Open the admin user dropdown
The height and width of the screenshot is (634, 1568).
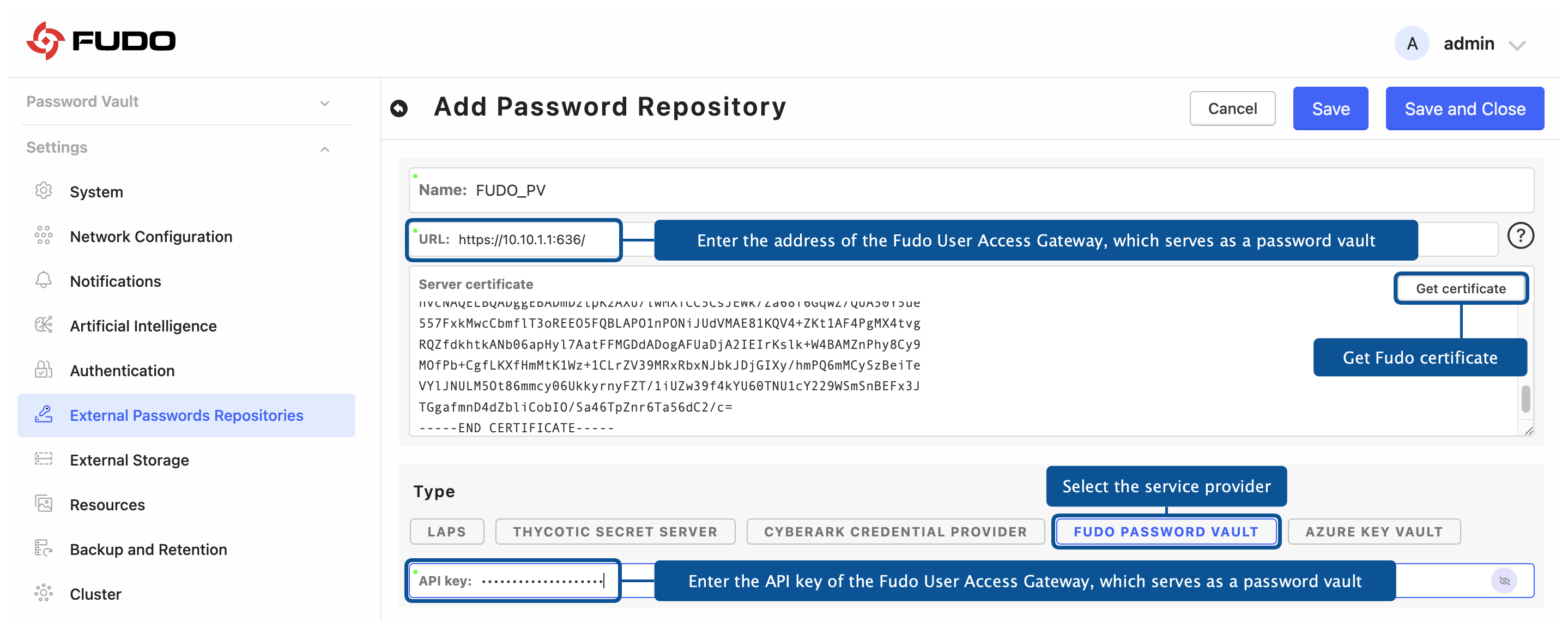(1516, 45)
